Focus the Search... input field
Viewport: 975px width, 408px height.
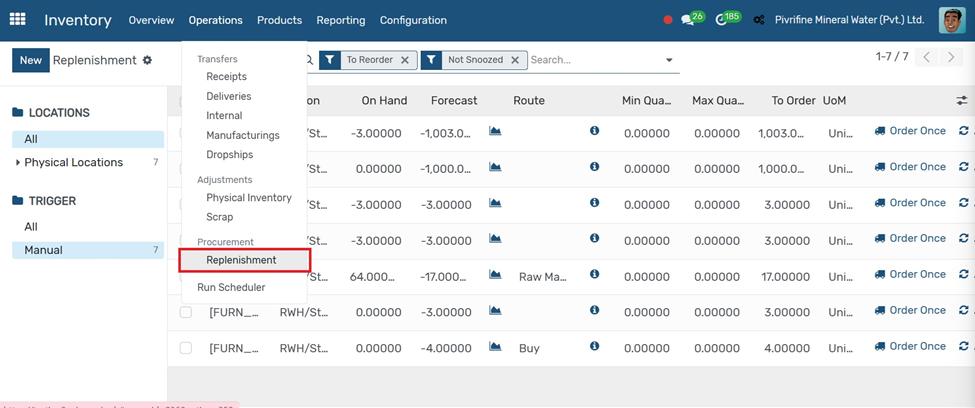point(594,60)
